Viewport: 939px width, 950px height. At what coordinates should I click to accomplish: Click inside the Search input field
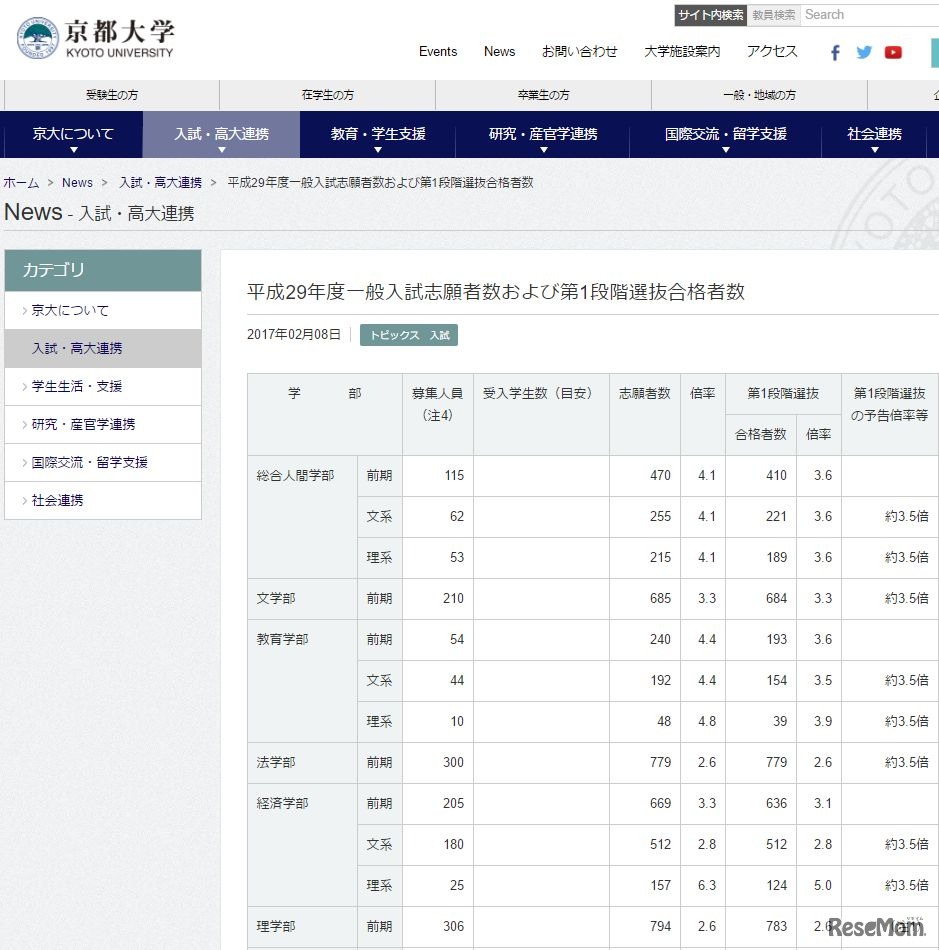pos(870,15)
